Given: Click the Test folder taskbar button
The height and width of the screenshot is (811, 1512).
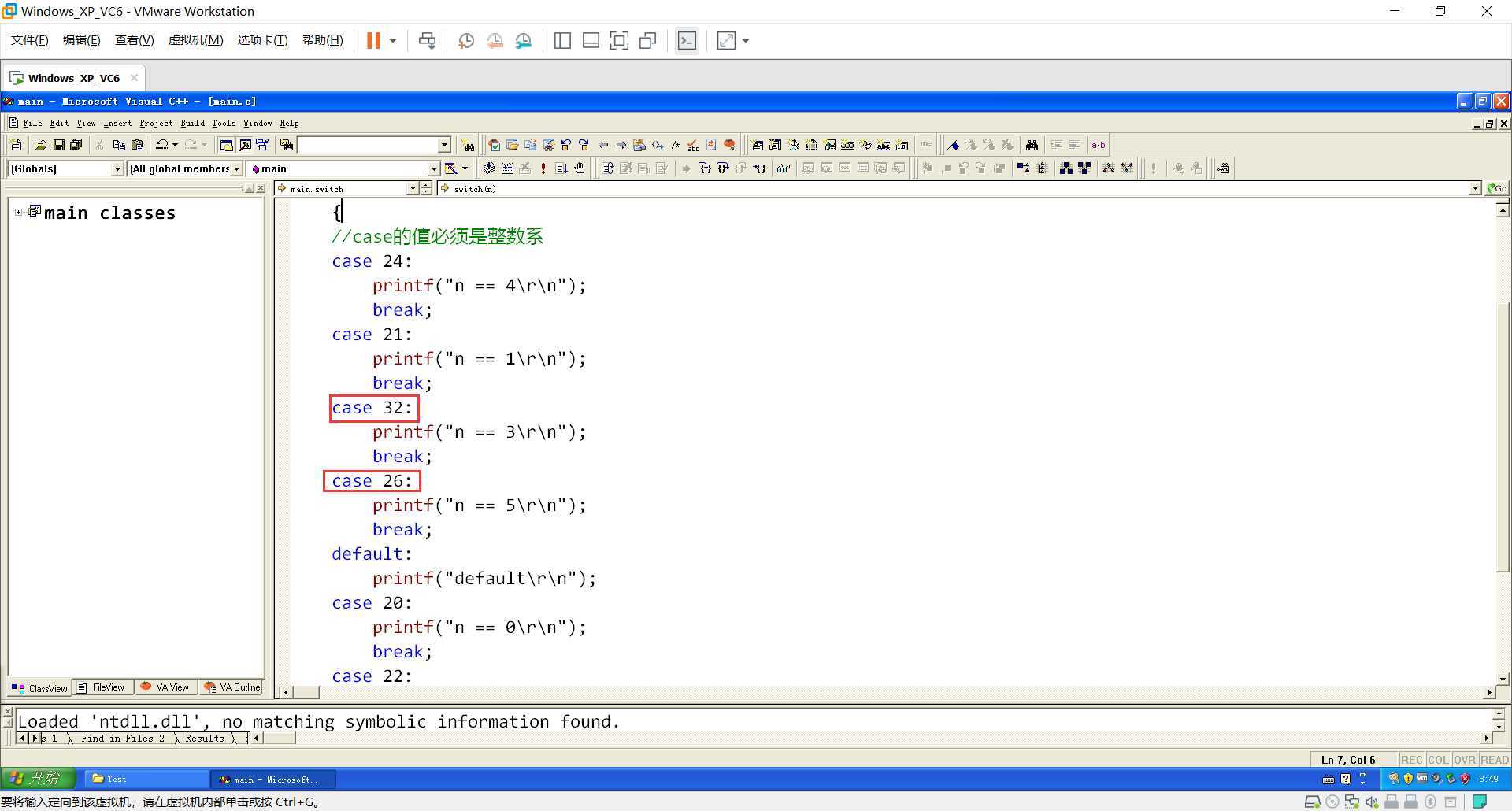Looking at the screenshot, I should (146, 779).
